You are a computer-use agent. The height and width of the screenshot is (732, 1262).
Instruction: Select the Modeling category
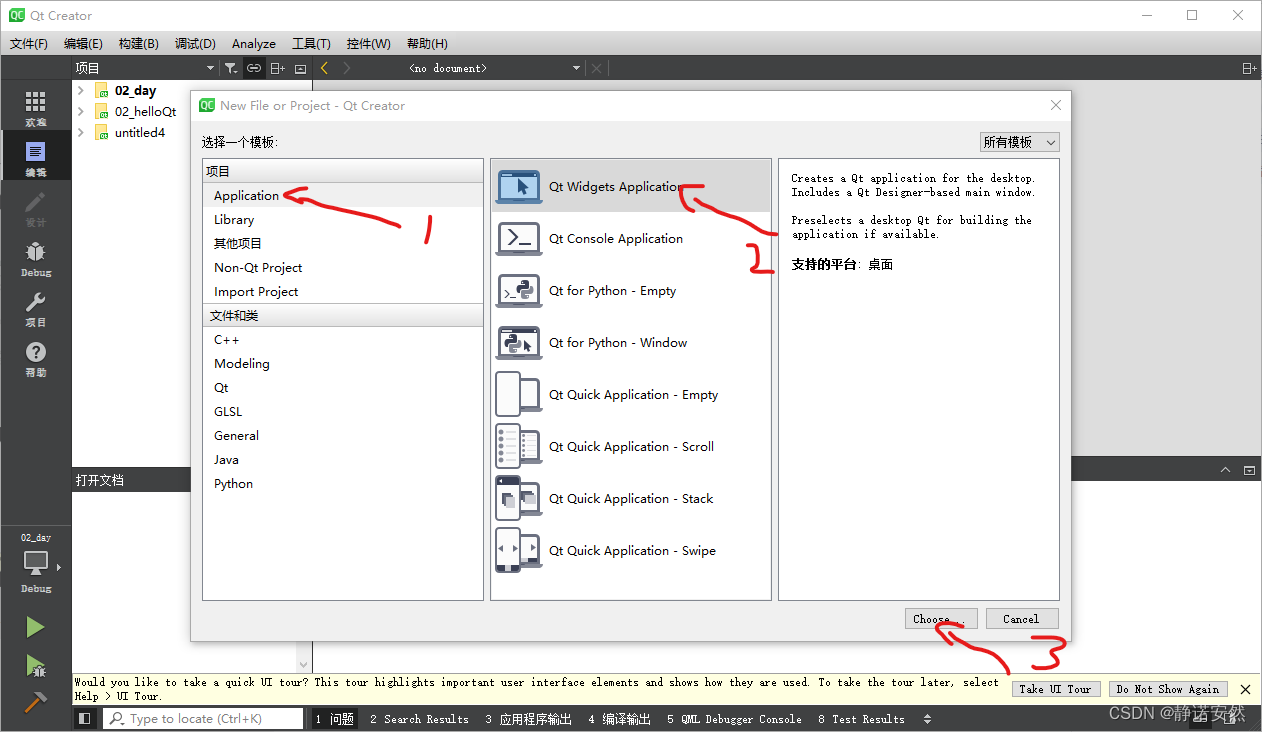(x=343, y=363)
